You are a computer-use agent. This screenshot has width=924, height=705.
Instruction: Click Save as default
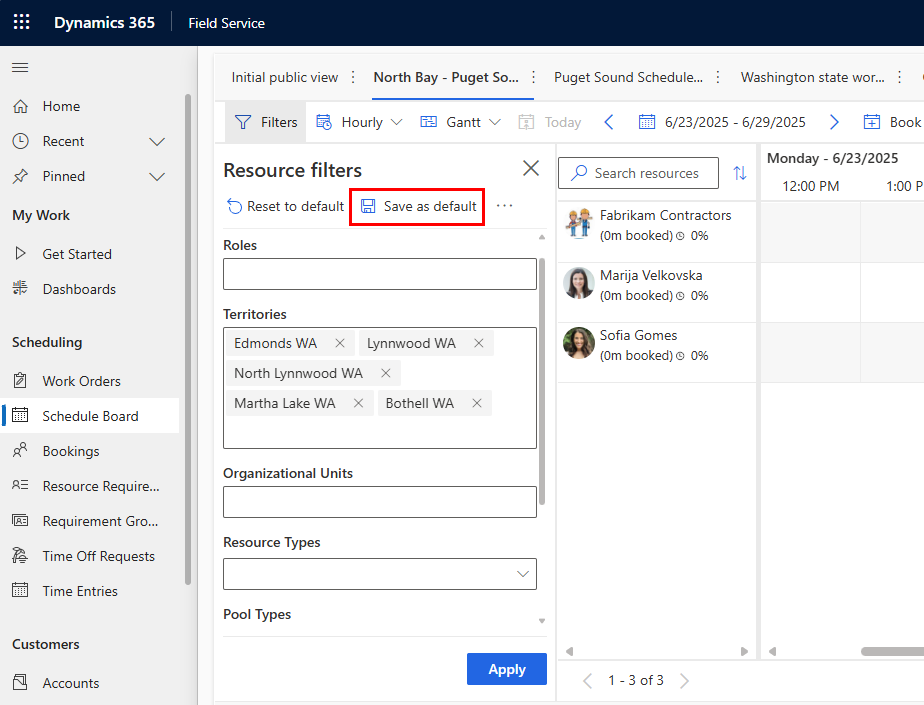tap(418, 206)
